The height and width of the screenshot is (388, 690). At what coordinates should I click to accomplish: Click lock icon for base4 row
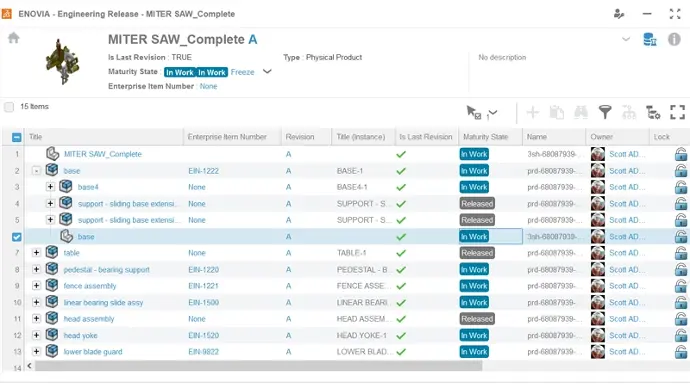[680, 187]
